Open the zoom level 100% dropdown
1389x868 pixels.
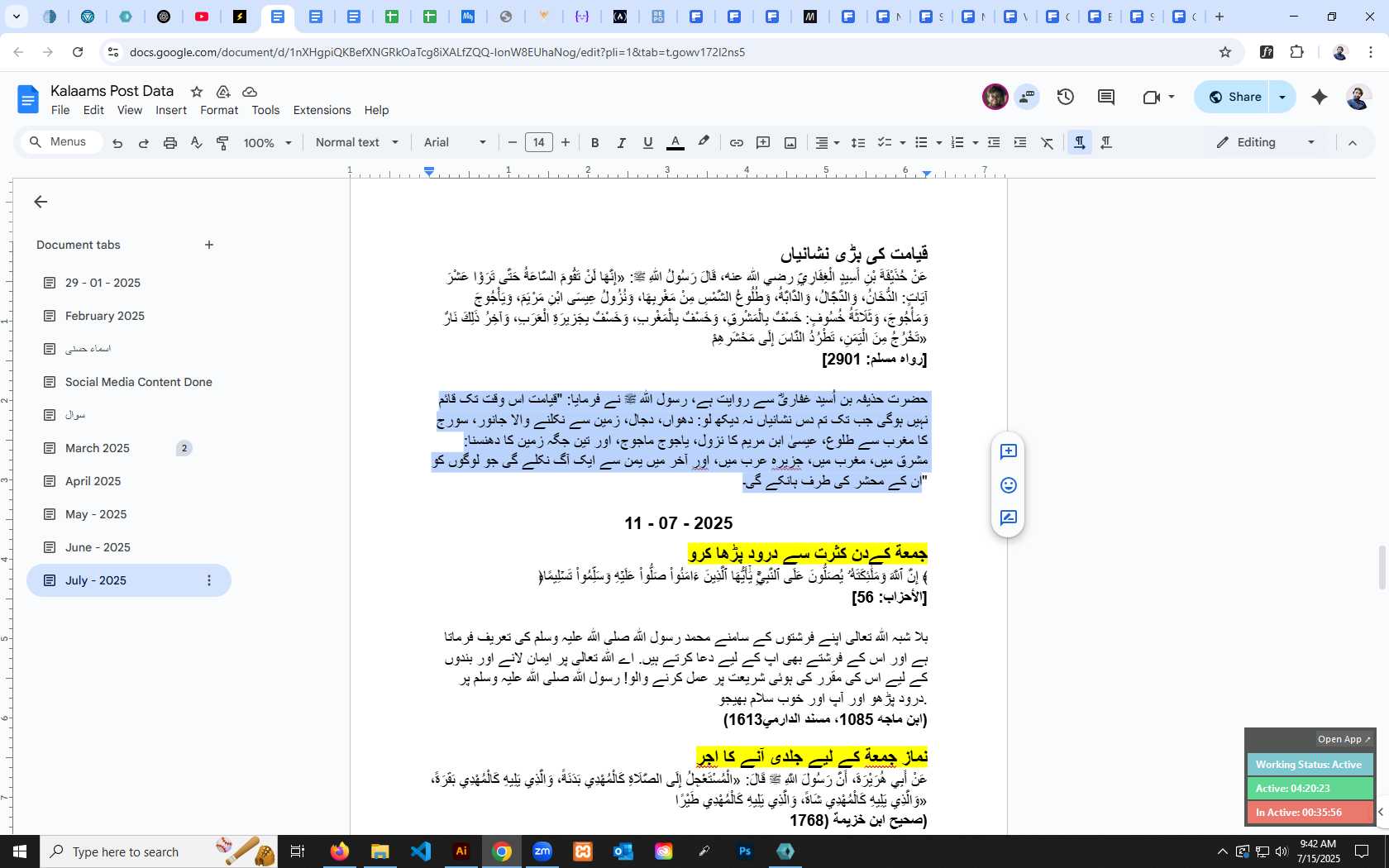267,143
